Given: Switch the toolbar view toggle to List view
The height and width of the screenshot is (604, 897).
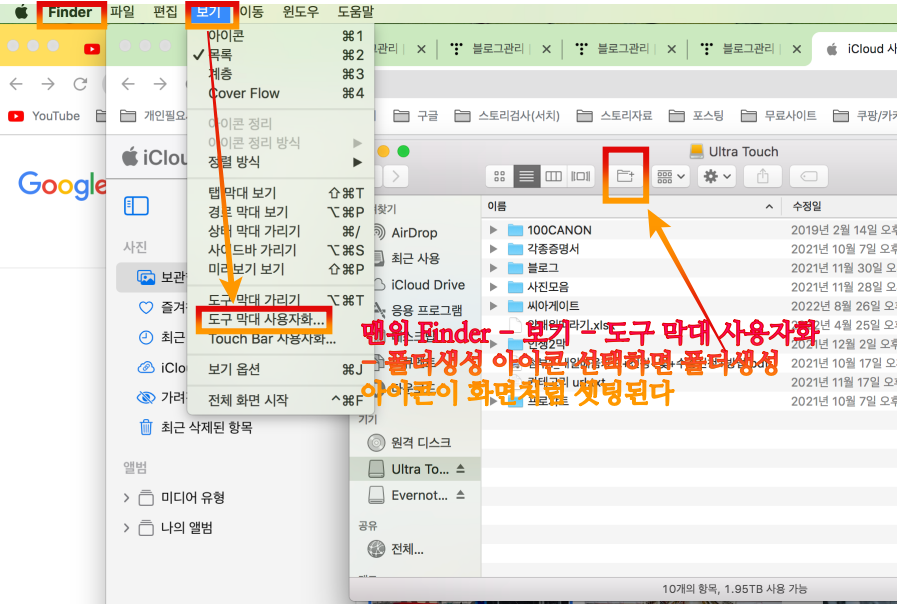Looking at the screenshot, I should click(526, 175).
